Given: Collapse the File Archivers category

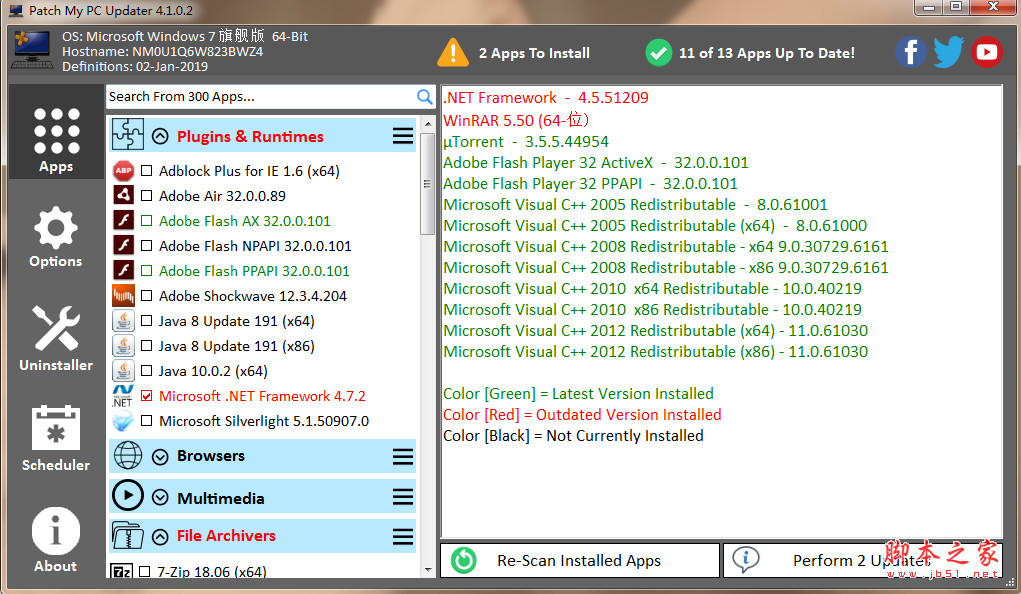Looking at the screenshot, I should (x=160, y=537).
